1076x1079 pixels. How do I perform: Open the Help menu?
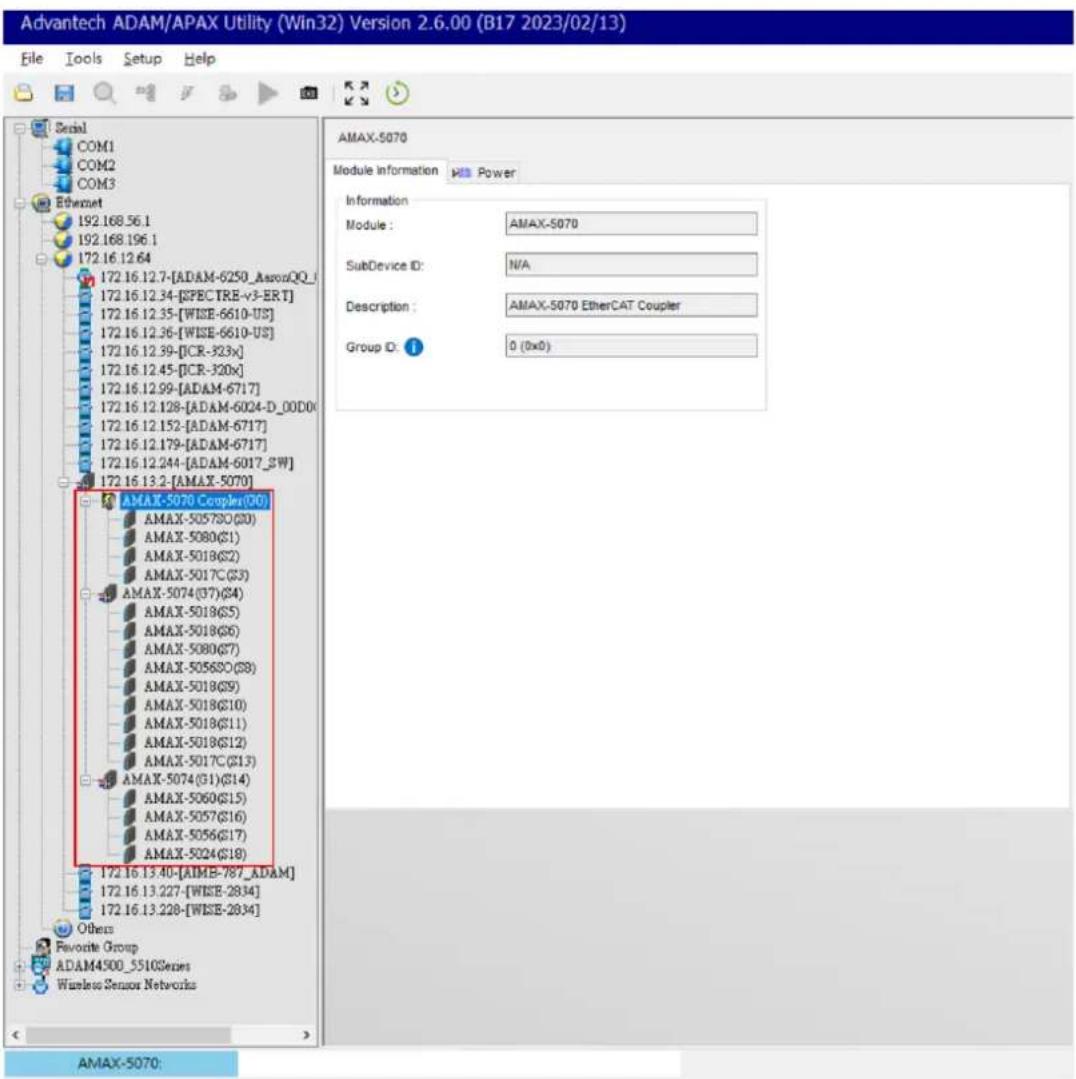[x=200, y=59]
